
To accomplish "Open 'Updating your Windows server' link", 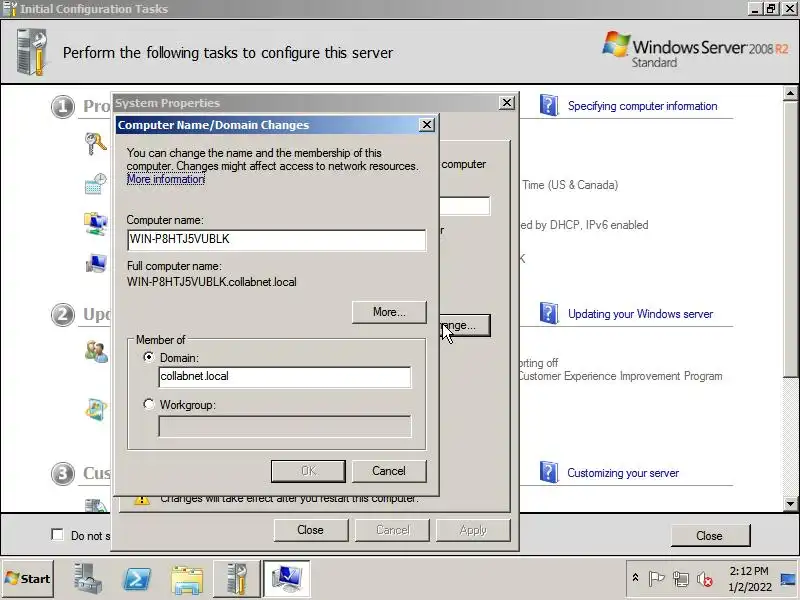I will tap(640, 314).
